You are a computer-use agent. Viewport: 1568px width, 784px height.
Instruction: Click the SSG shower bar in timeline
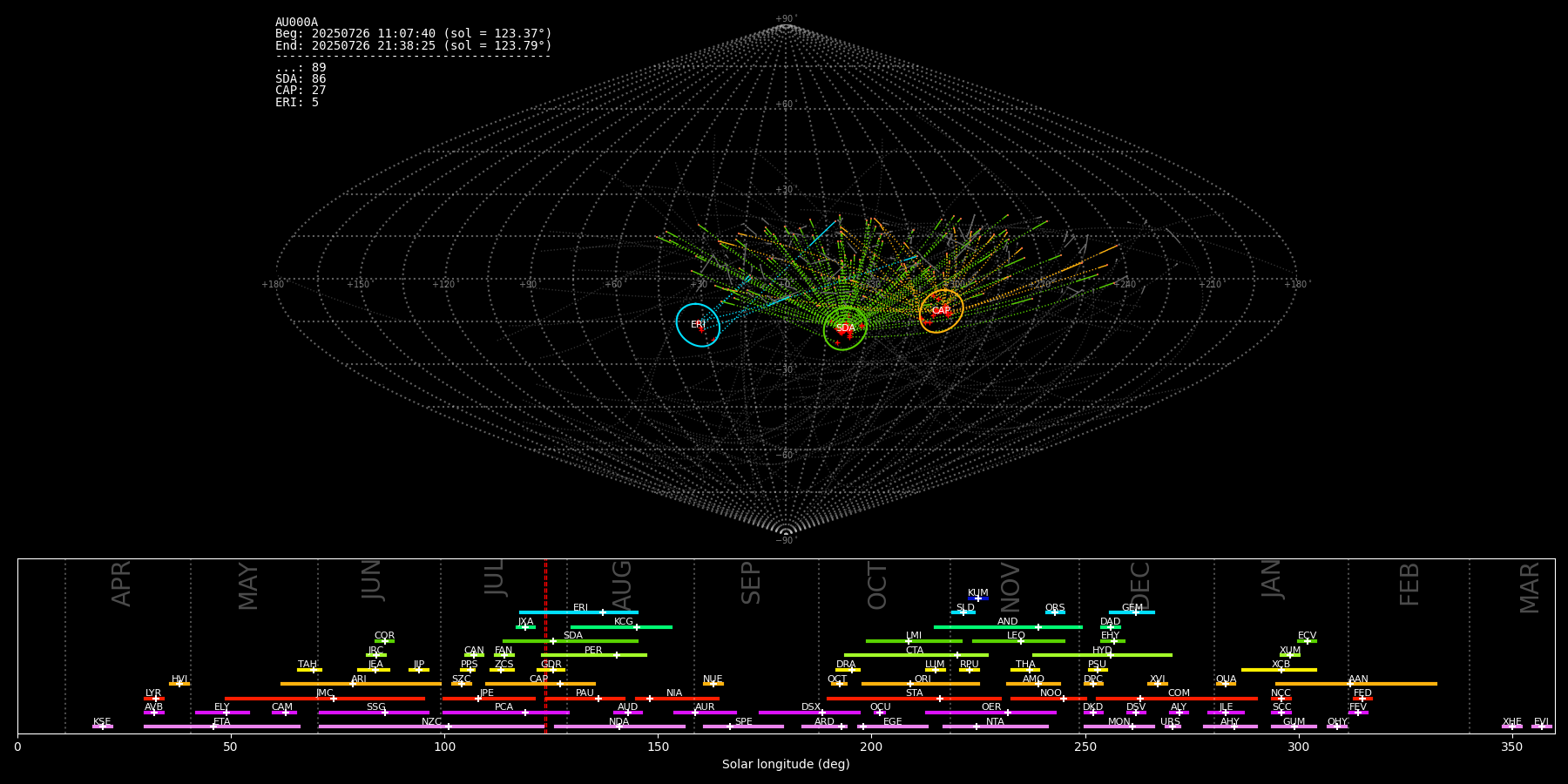click(x=374, y=713)
